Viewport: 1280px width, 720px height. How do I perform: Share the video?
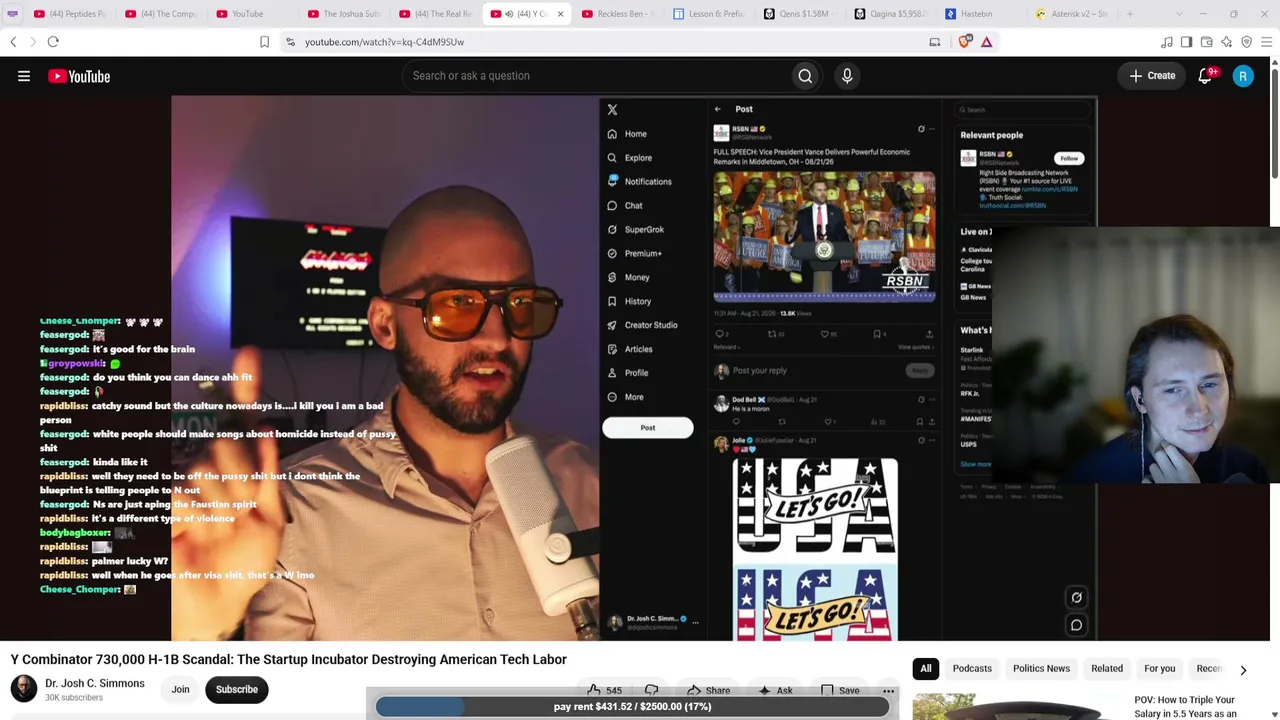tap(709, 690)
